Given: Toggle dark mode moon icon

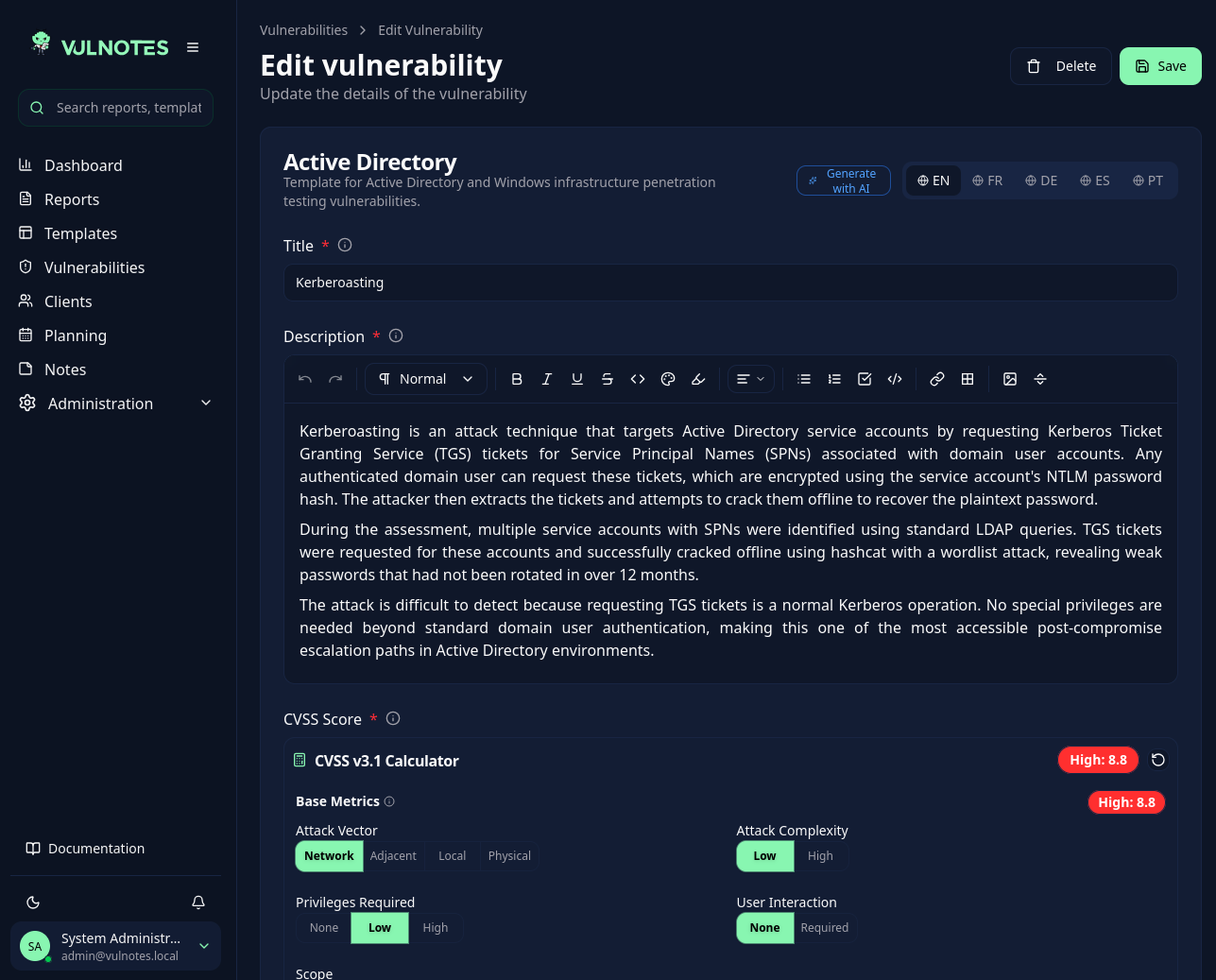Looking at the screenshot, I should coord(33,903).
